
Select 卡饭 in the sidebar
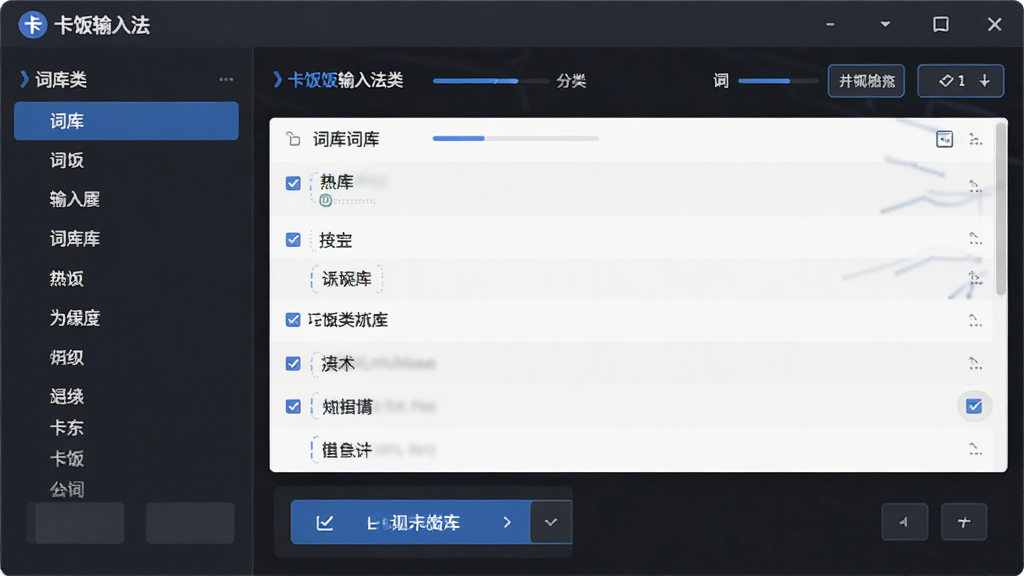pyautogui.click(x=67, y=458)
